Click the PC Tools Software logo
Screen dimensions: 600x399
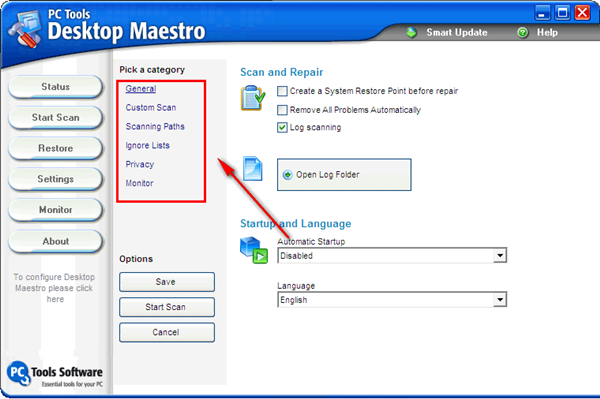[x=55, y=375]
